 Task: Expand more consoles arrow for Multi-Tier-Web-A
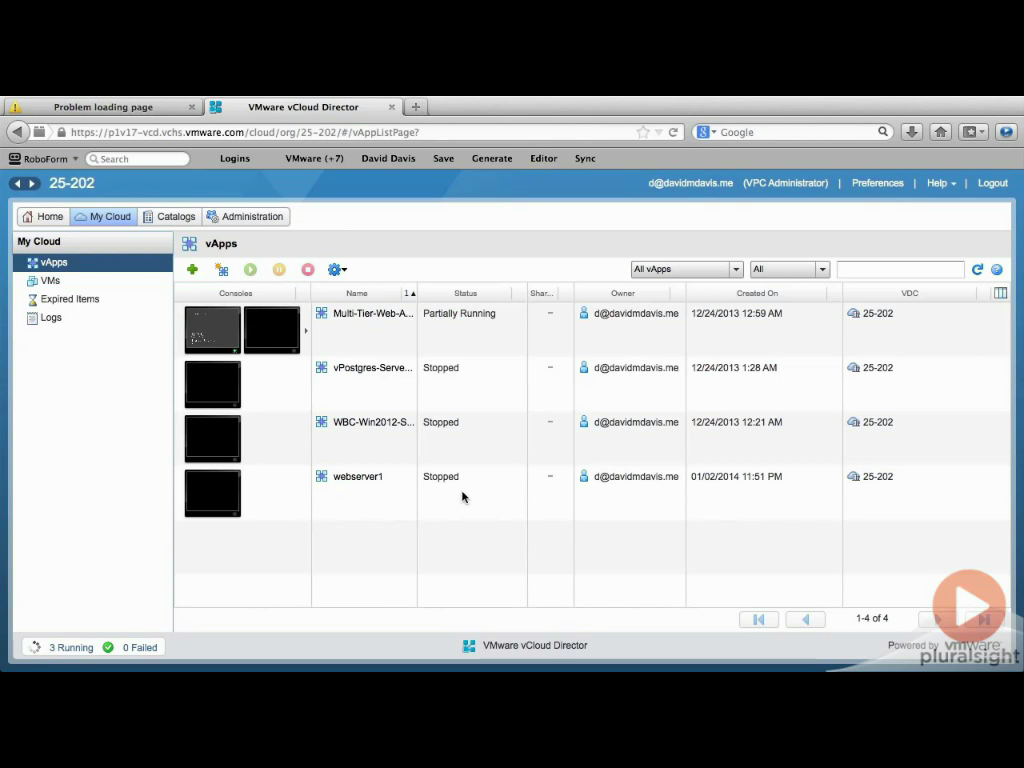pyautogui.click(x=306, y=330)
